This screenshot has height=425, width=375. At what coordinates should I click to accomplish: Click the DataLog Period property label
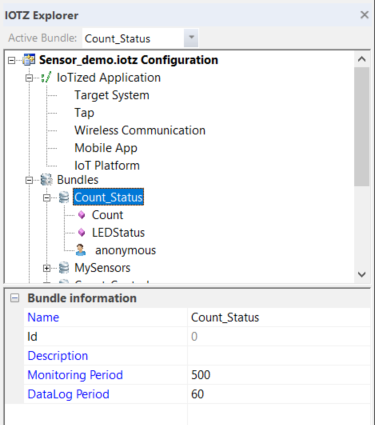click(68, 394)
